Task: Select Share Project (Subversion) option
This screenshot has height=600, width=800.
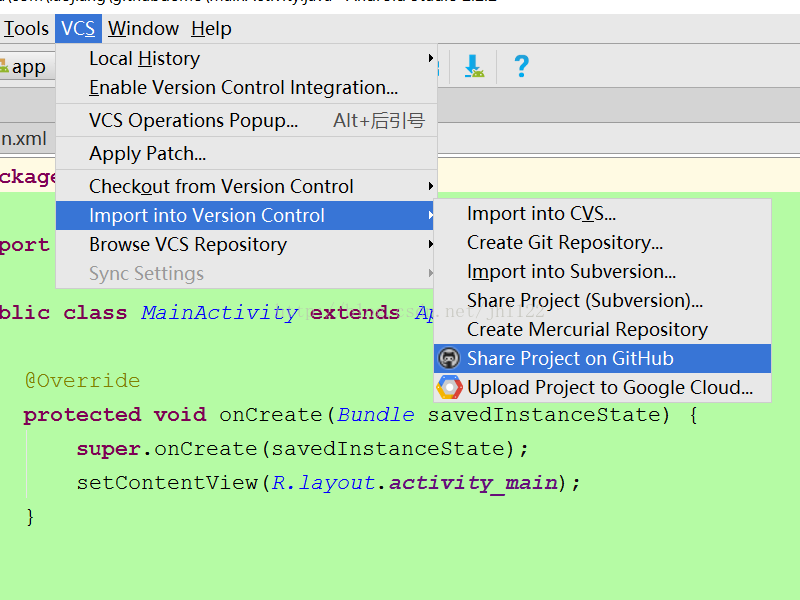Action: pos(602,301)
